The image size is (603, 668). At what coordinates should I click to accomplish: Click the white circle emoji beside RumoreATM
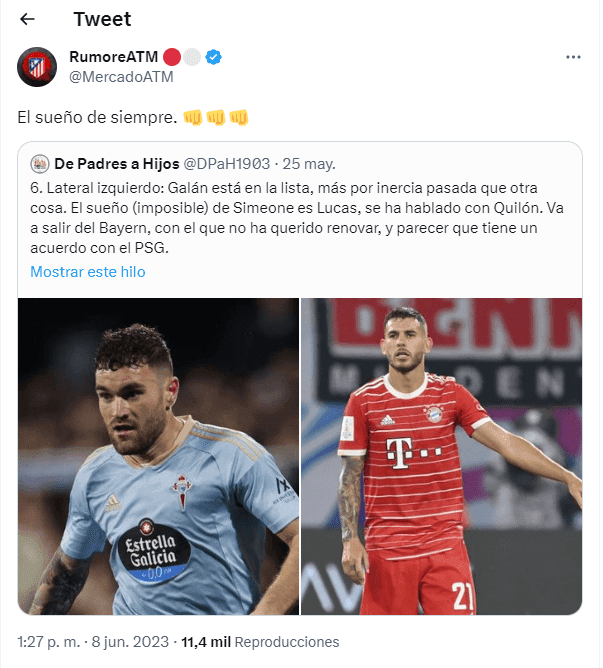pyautogui.click(x=192, y=57)
